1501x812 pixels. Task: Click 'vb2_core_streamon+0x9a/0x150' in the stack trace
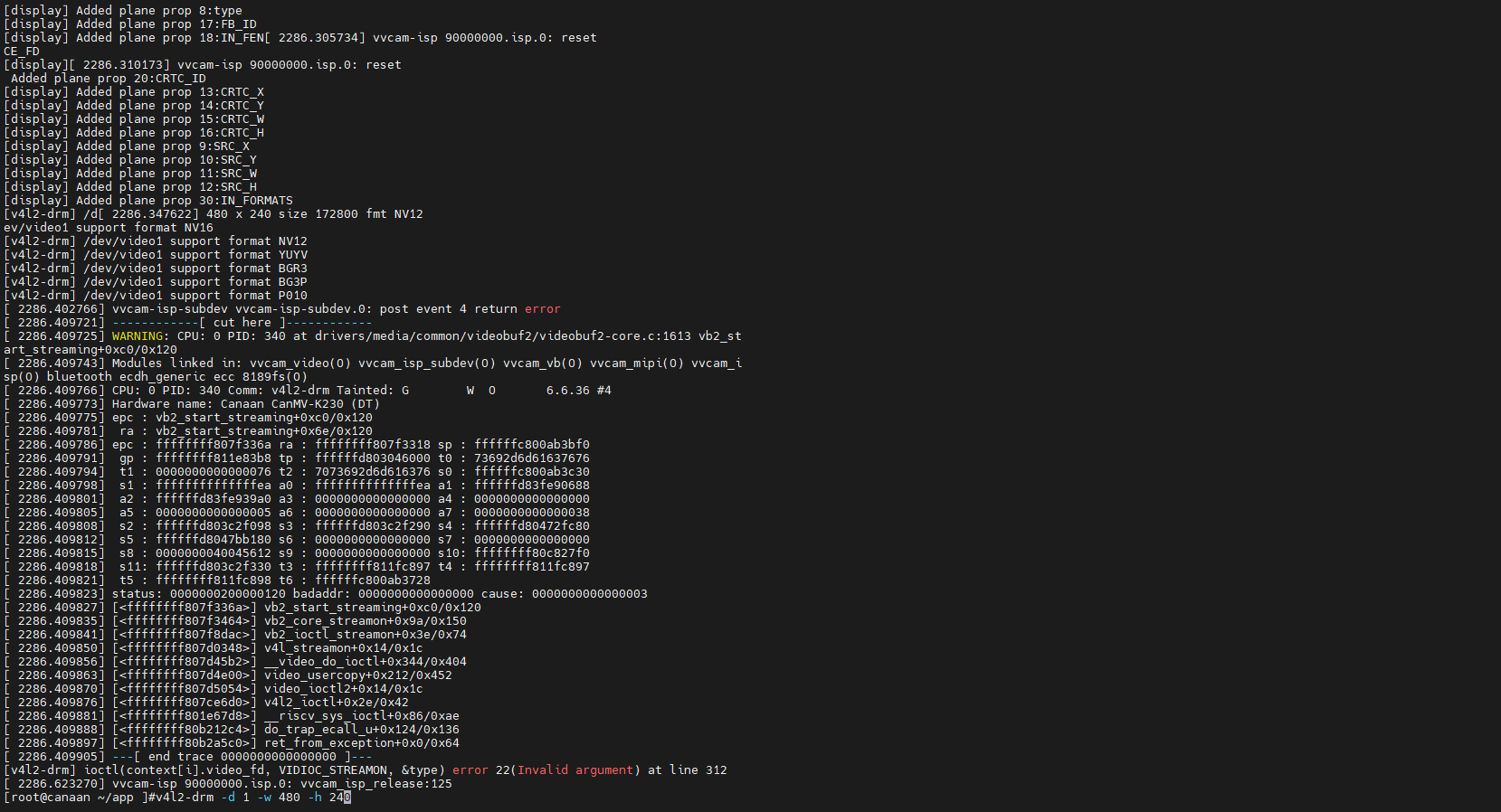click(x=365, y=621)
